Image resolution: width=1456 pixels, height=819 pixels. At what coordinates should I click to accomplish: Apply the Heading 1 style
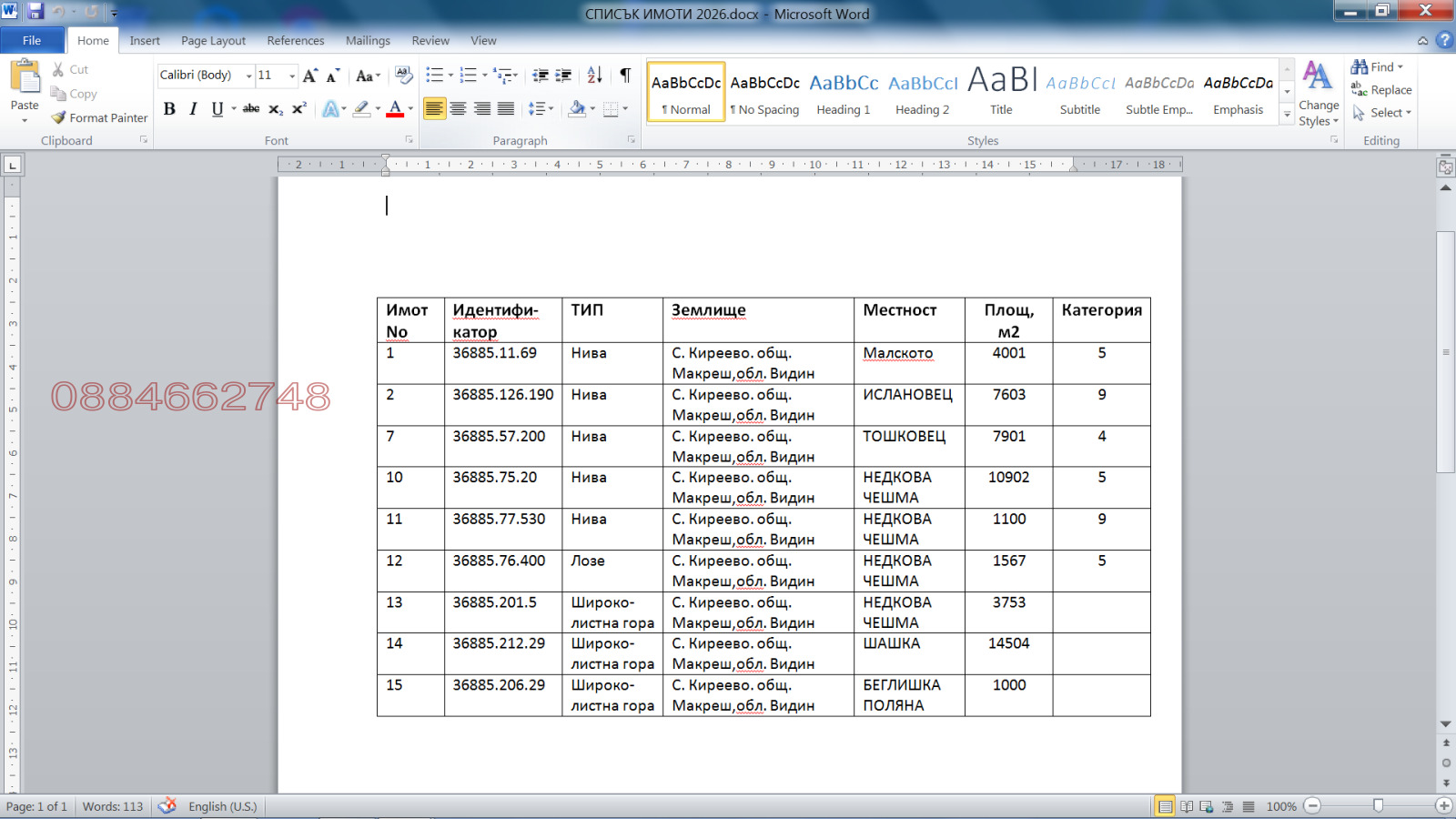[844, 92]
